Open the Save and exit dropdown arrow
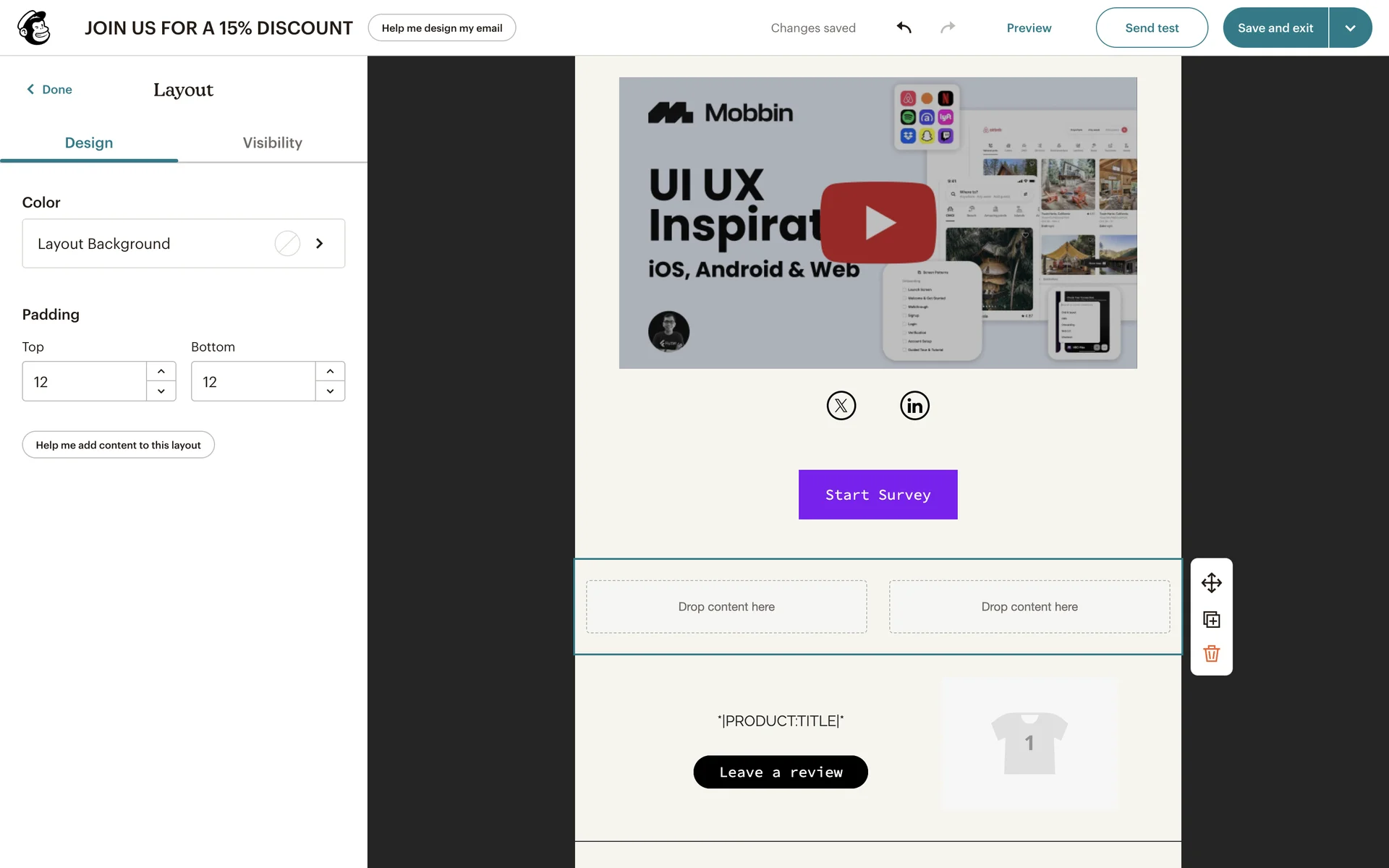Image resolution: width=1389 pixels, height=868 pixels. click(1350, 27)
